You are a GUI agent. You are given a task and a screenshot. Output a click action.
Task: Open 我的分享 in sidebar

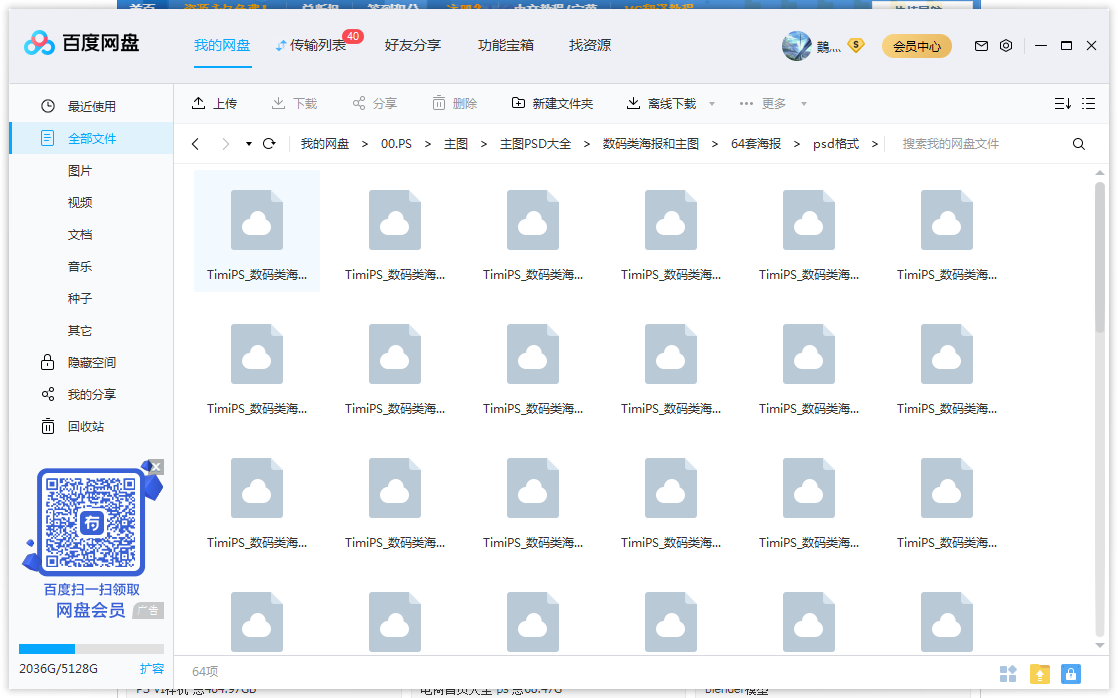pos(91,394)
